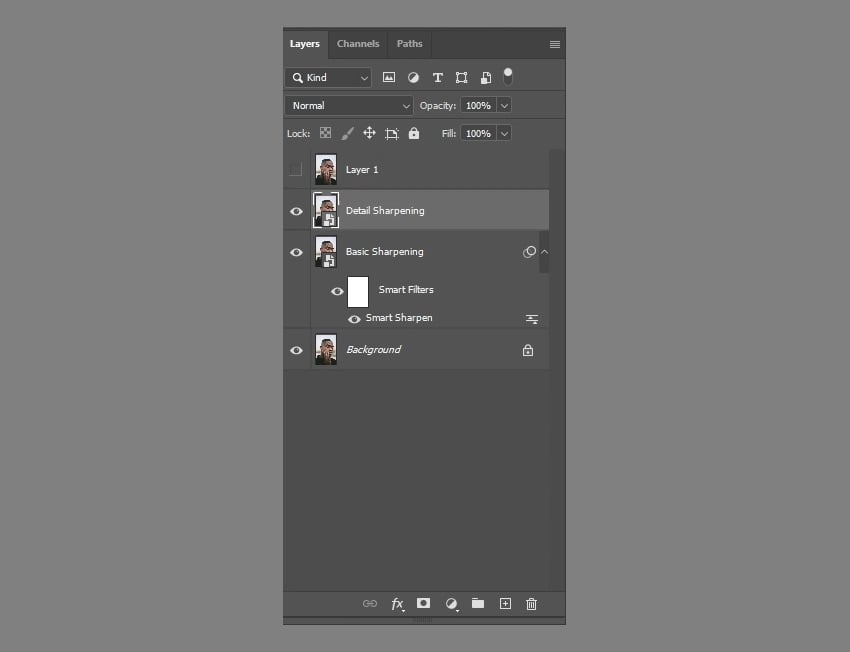Filter layers by shape layers
The width and height of the screenshot is (850, 652).
tap(461, 77)
